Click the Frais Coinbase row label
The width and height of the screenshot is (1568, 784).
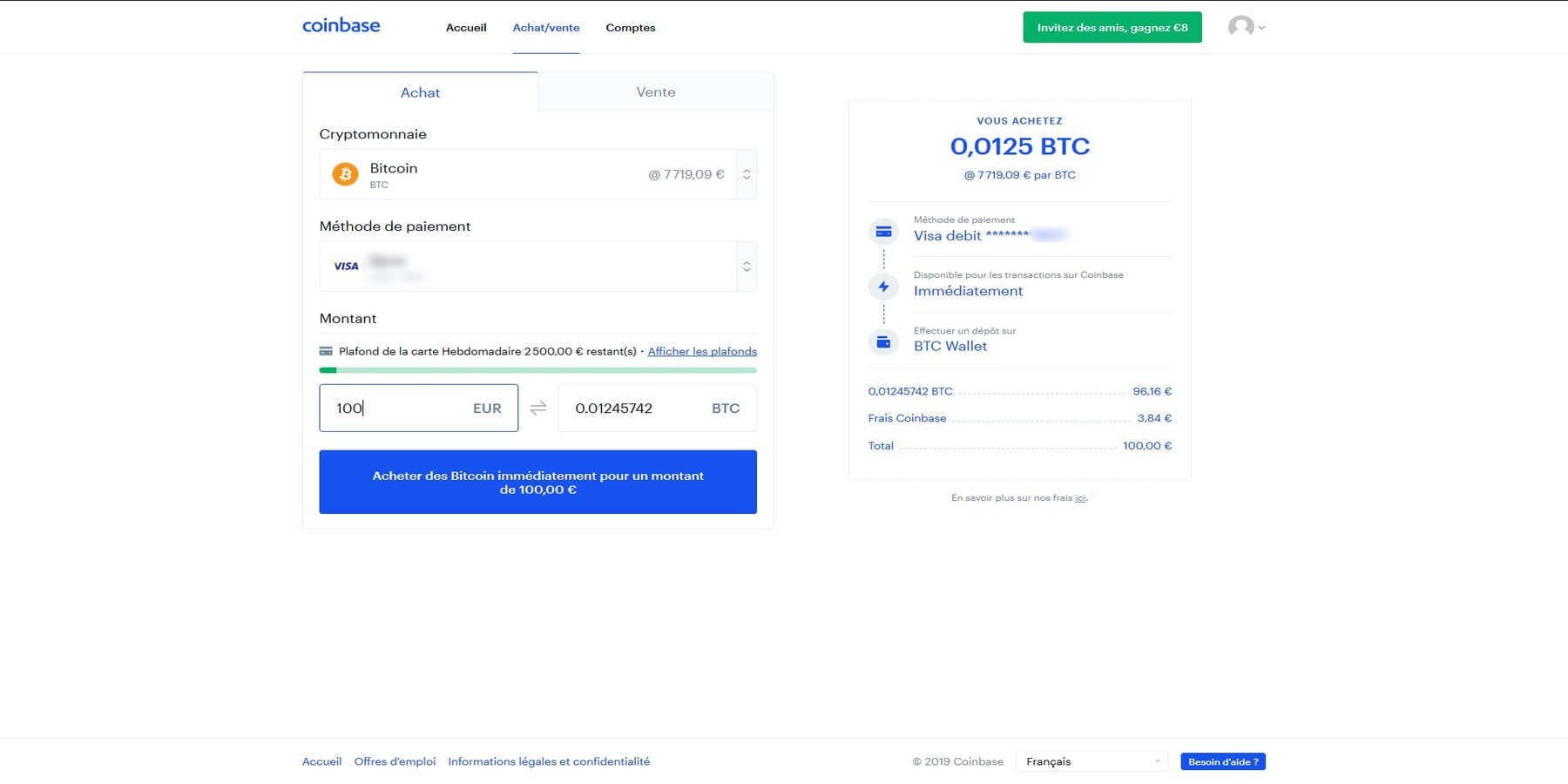coord(907,418)
